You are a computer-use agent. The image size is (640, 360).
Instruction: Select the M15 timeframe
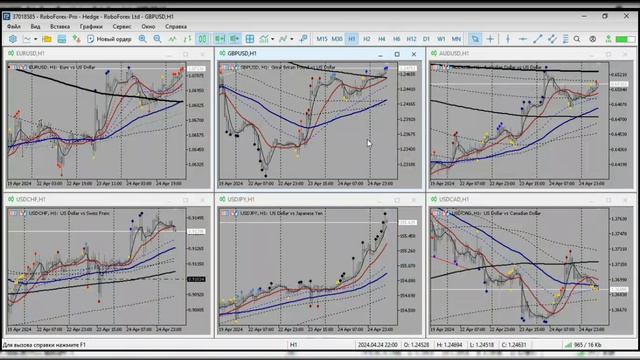point(322,39)
